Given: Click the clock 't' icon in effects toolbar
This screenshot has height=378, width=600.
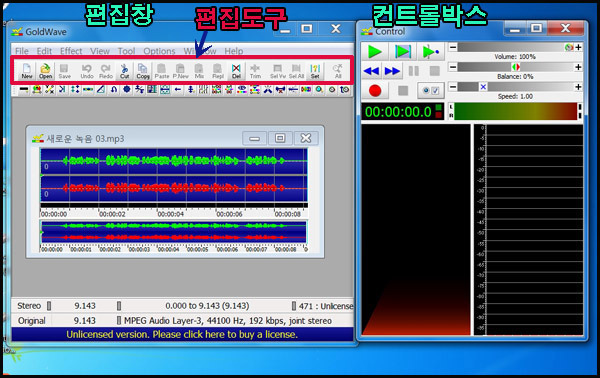Looking at the screenshot, I should (x=344, y=90).
